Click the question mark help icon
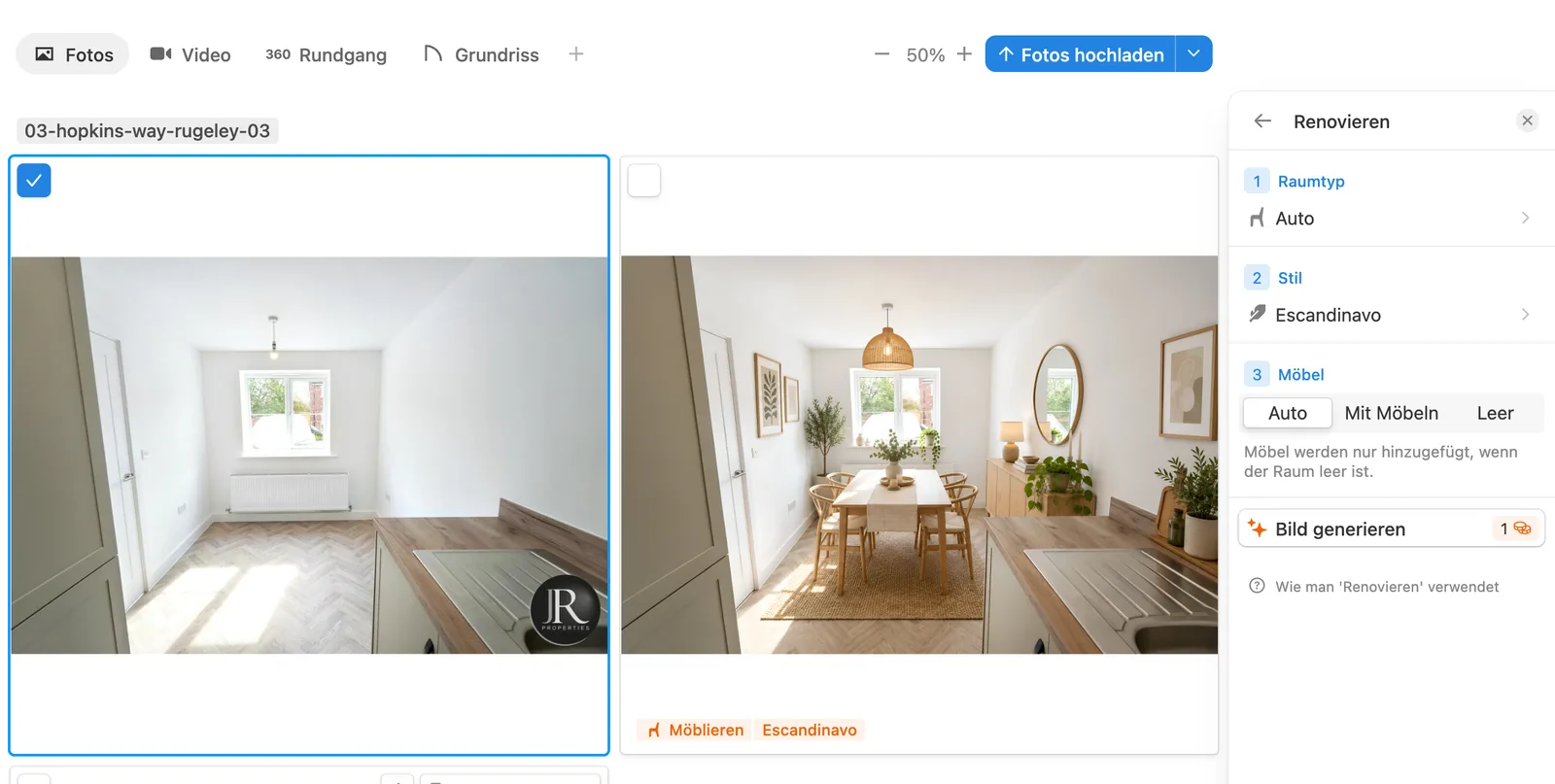Viewport: 1555px width, 784px height. [1257, 586]
